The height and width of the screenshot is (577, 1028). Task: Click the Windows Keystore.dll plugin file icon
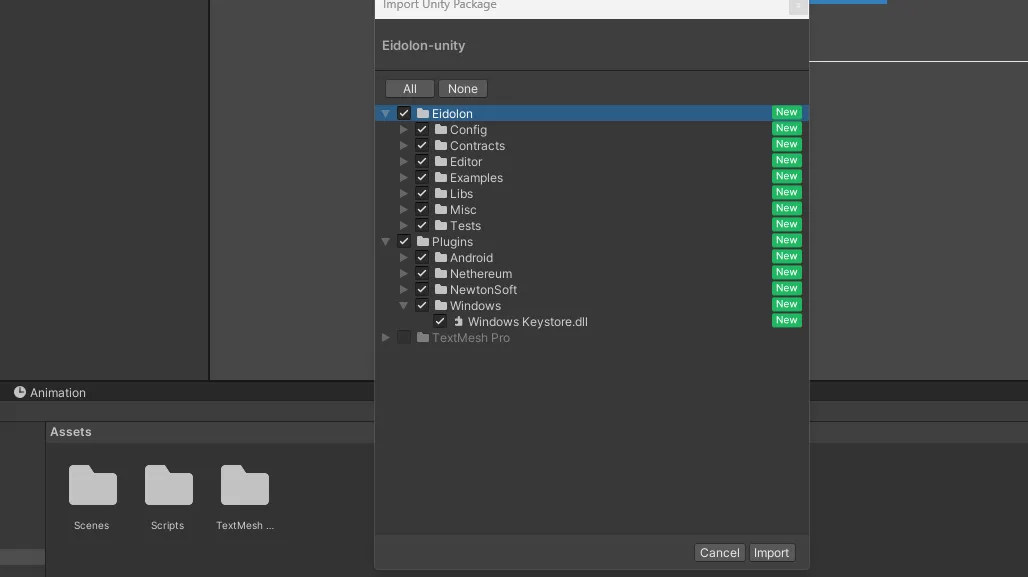(459, 322)
